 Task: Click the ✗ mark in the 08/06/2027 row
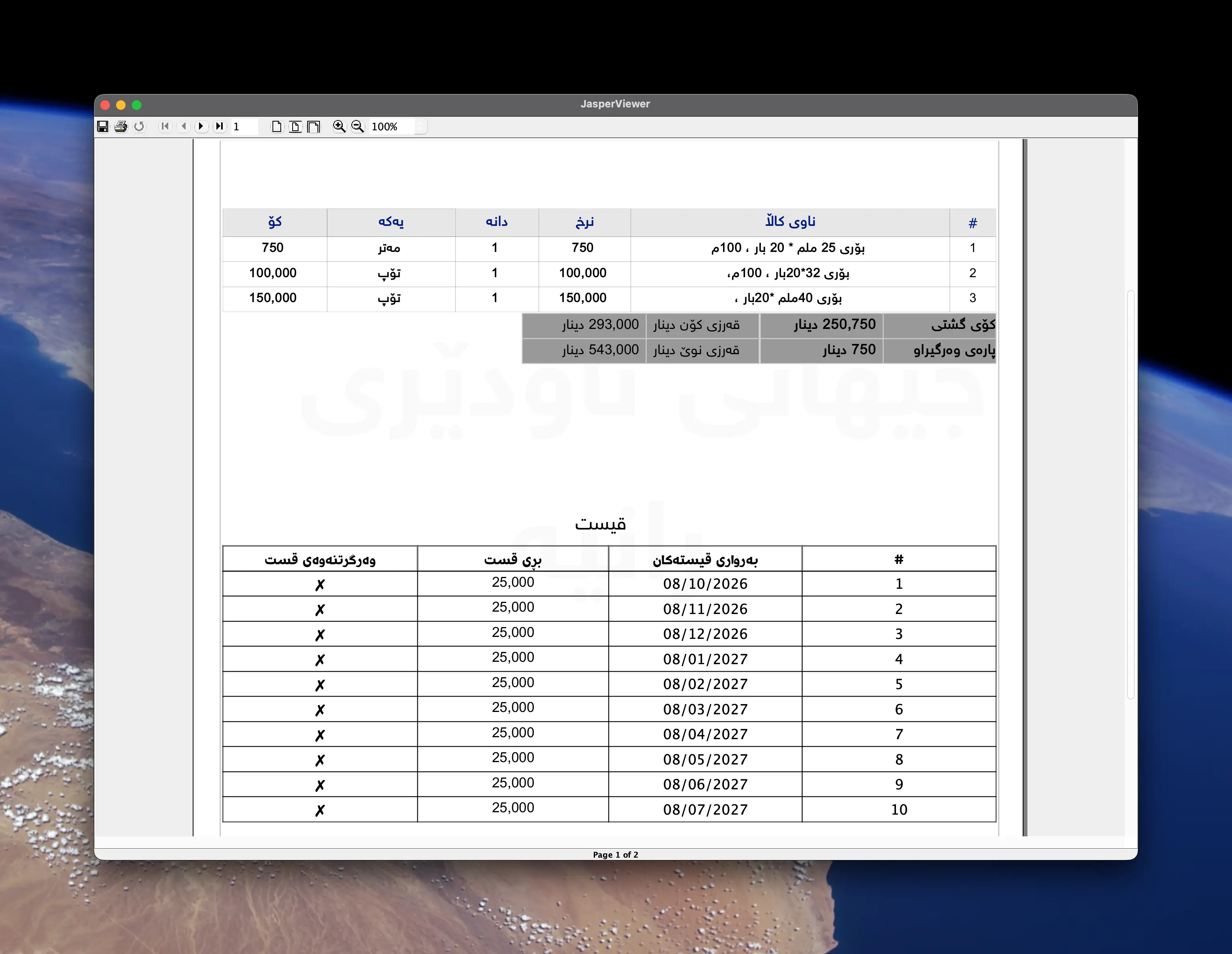320,785
